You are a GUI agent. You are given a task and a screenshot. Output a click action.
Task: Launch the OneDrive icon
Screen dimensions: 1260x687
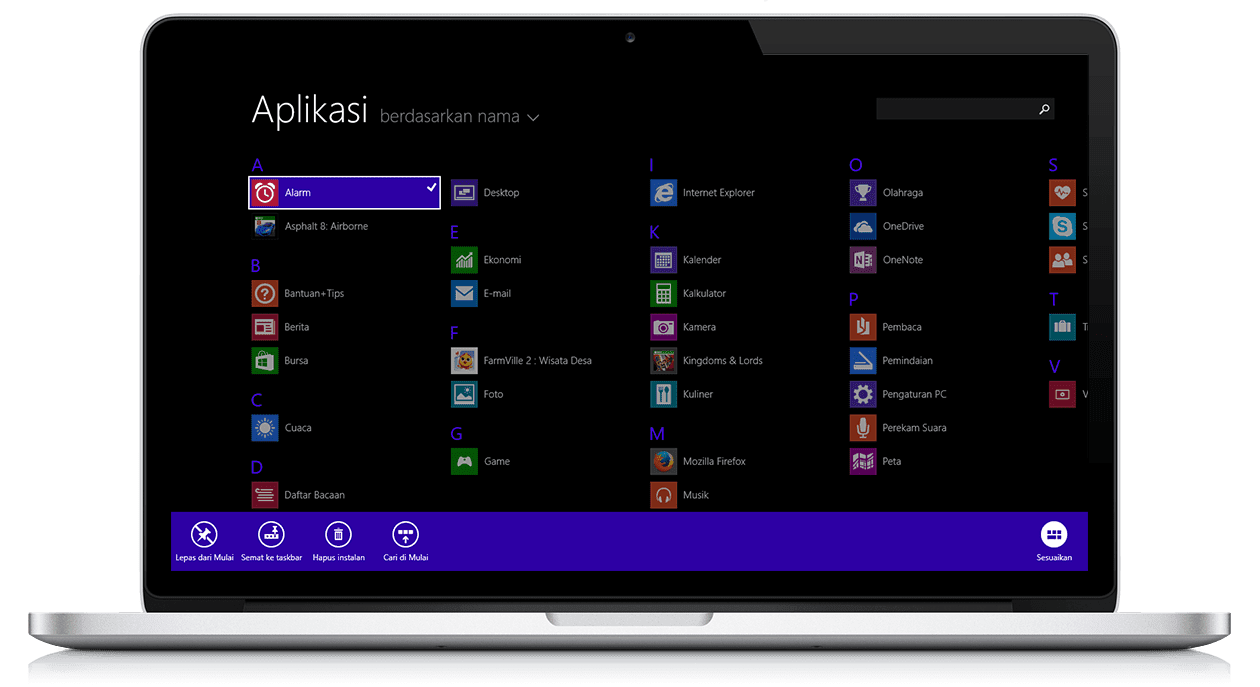pyautogui.click(x=863, y=226)
